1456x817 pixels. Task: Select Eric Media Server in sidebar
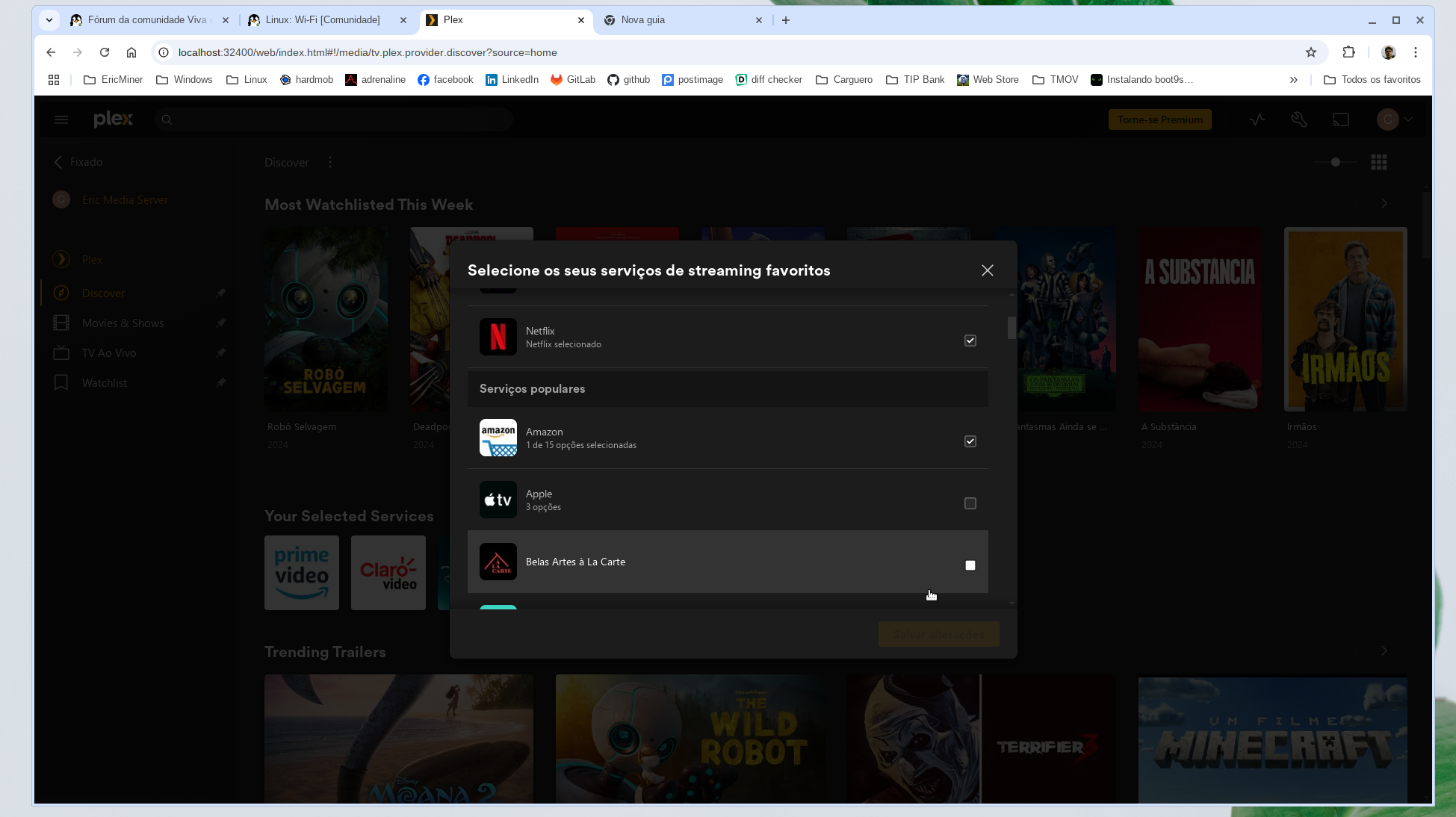coord(125,200)
